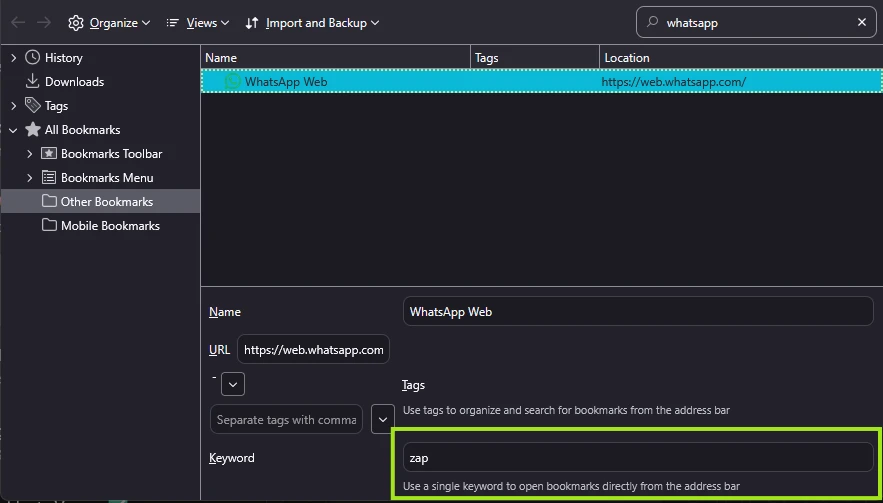The width and height of the screenshot is (883, 503).
Task: Sort by the Location column header
Action: click(741, 57)
